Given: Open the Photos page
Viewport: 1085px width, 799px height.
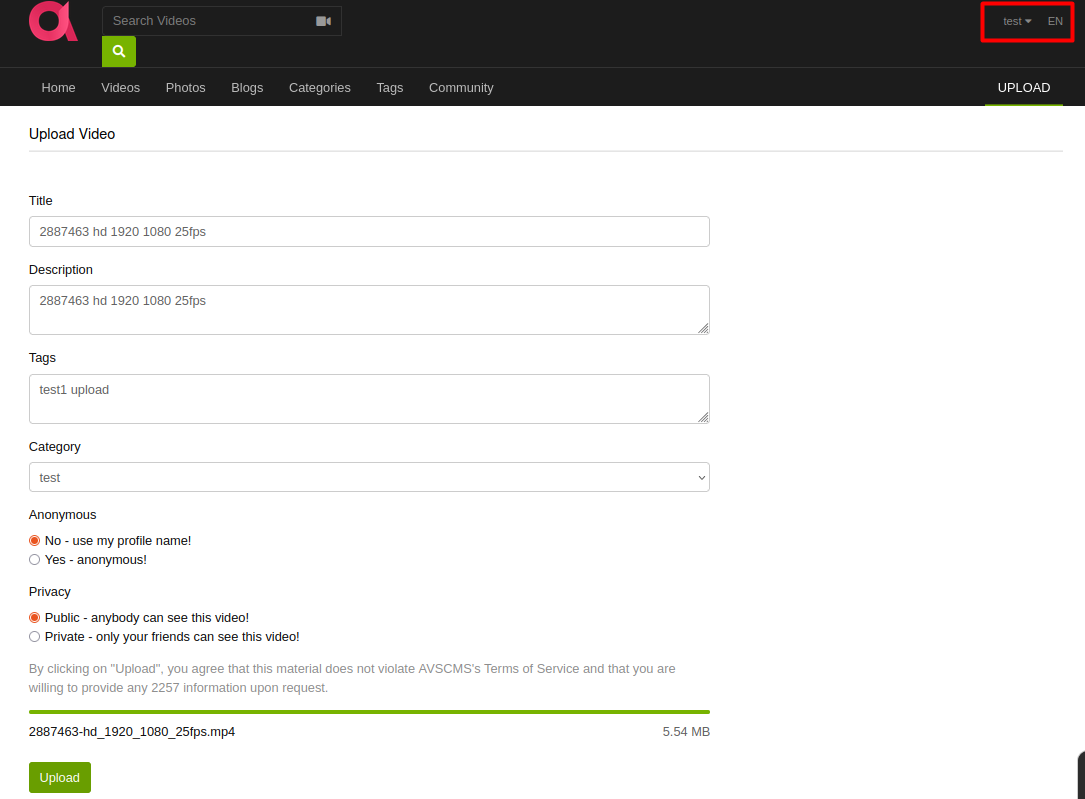Looking at the screenshot, I should [185, 87].
